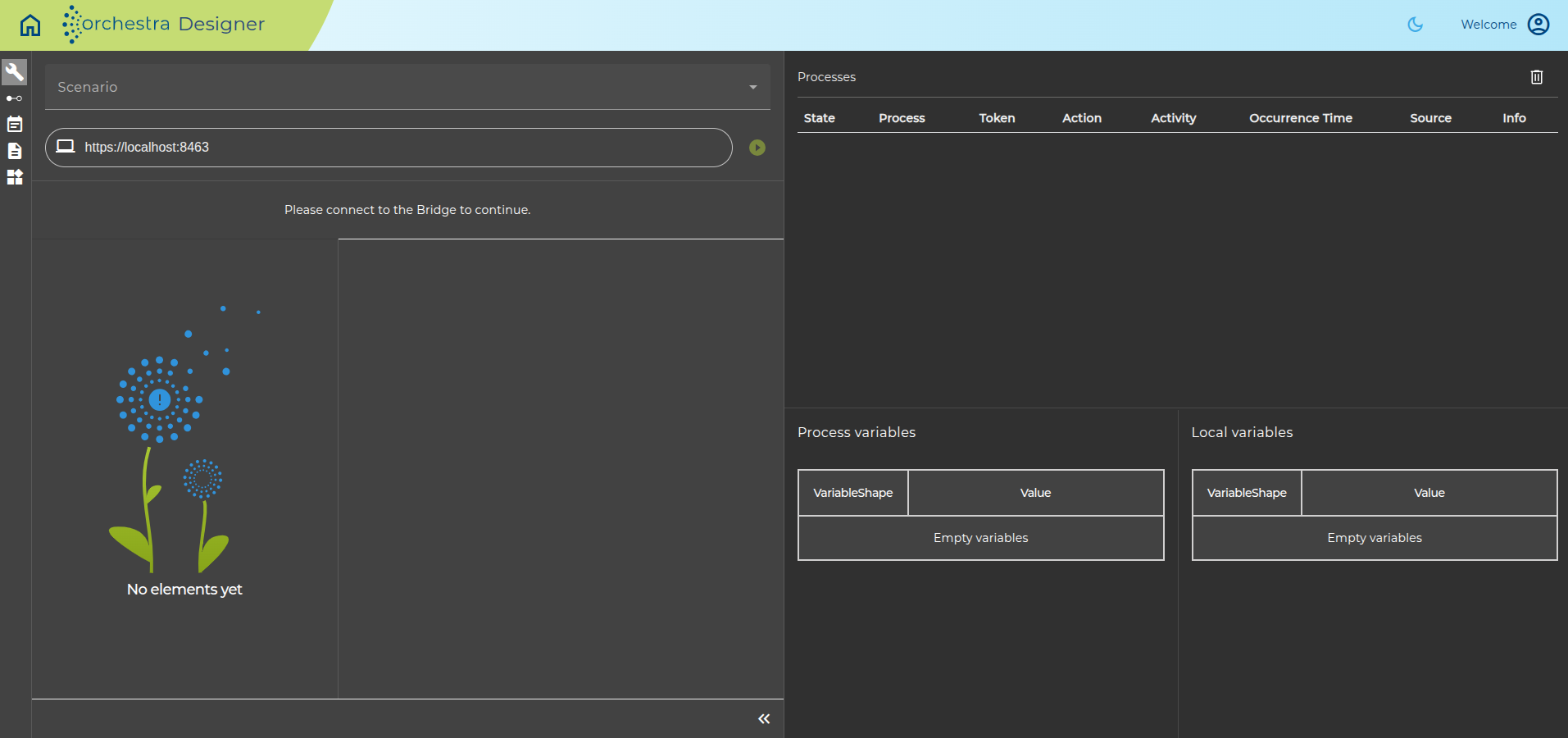Click VariableShape header in Process variables
The image size is (1568, 738).
click(853, 493)
